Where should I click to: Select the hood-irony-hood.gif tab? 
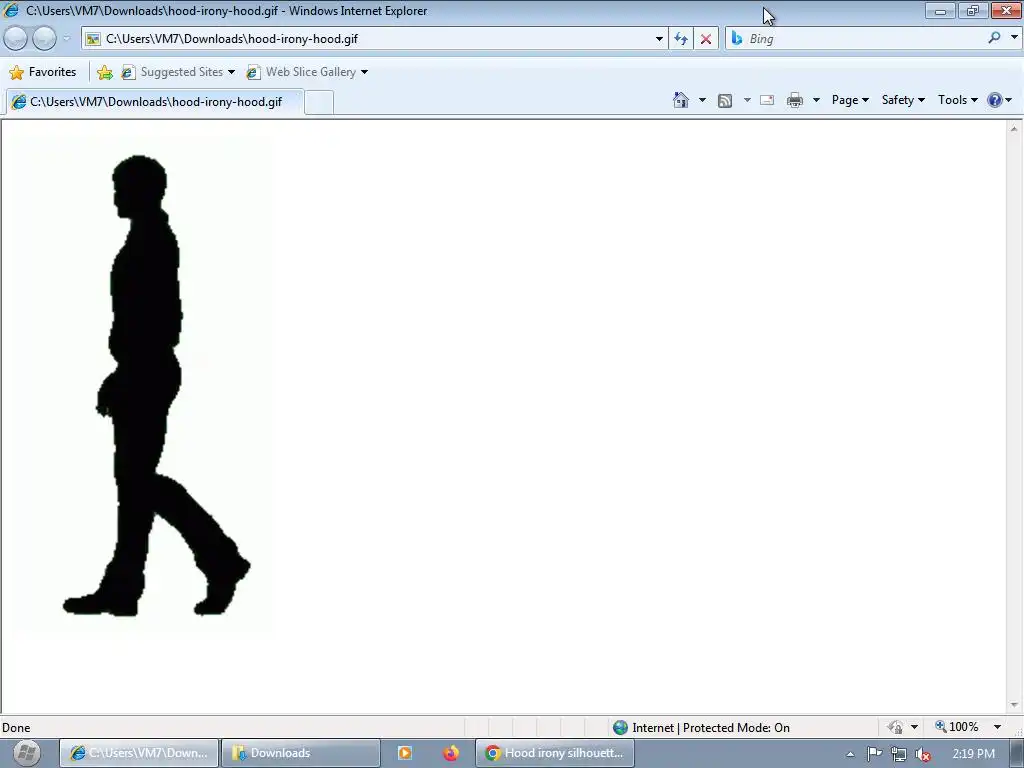point(154,102)
